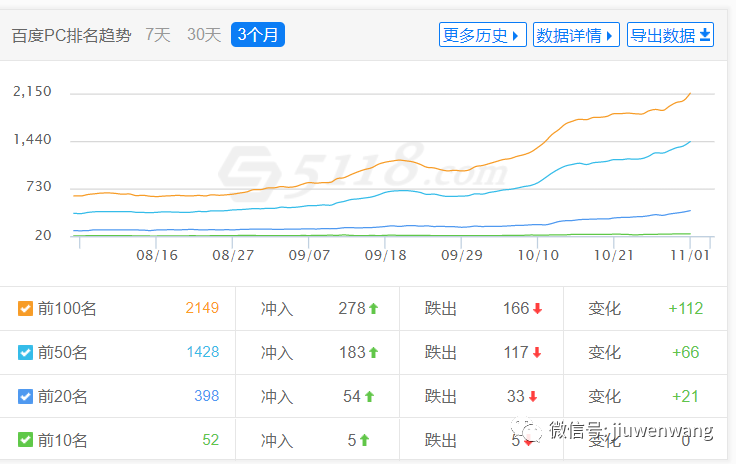
Task: Click the orange line's end point at 11/01
Action: coord(690,94)
